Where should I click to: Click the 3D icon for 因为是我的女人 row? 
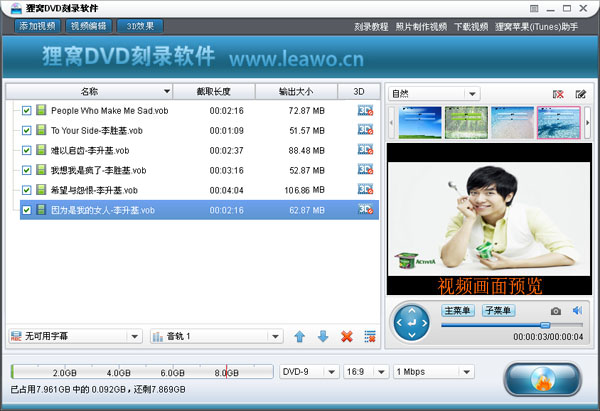[x=365, y=210]
